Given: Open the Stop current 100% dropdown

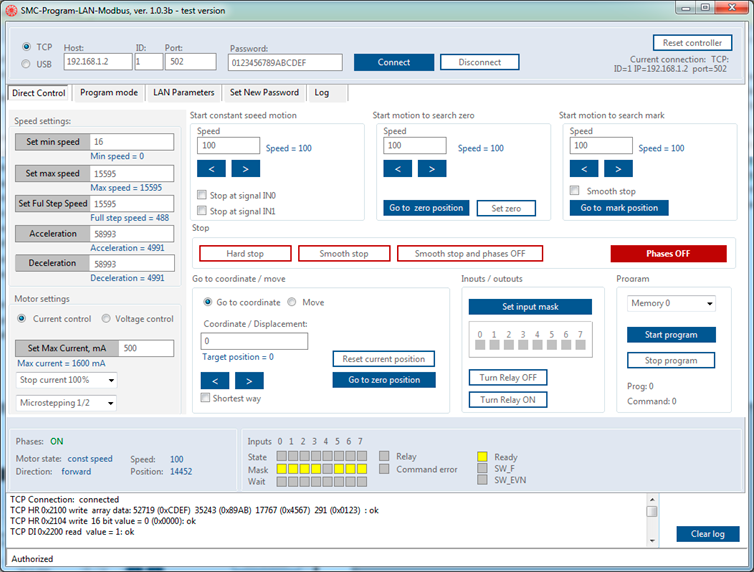Looking at the screenshot, I should [66, 380].
